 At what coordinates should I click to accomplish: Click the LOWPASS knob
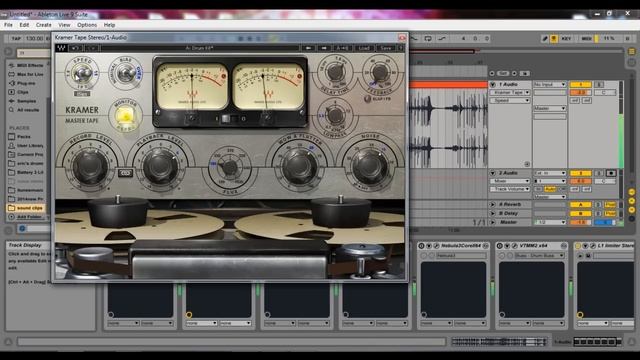[x=336, y=116]
